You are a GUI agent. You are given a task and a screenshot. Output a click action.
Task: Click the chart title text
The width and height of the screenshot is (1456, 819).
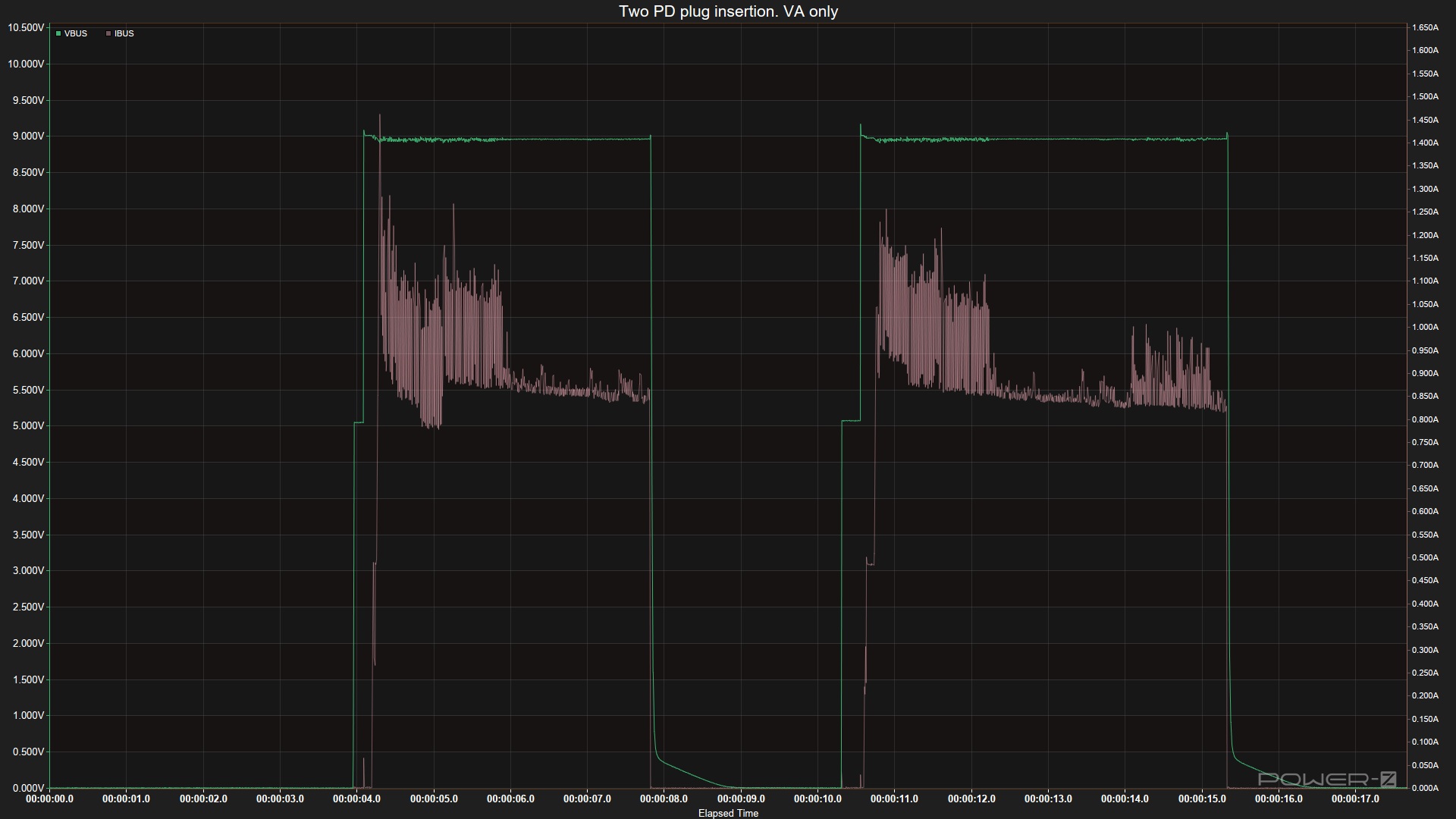(728, 11)
